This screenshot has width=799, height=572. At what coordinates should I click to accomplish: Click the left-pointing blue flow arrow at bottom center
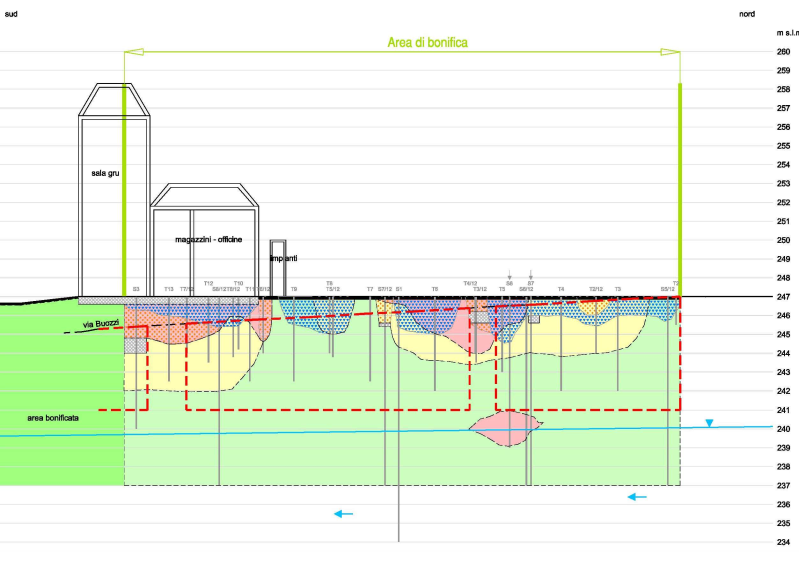coord(343,514)
